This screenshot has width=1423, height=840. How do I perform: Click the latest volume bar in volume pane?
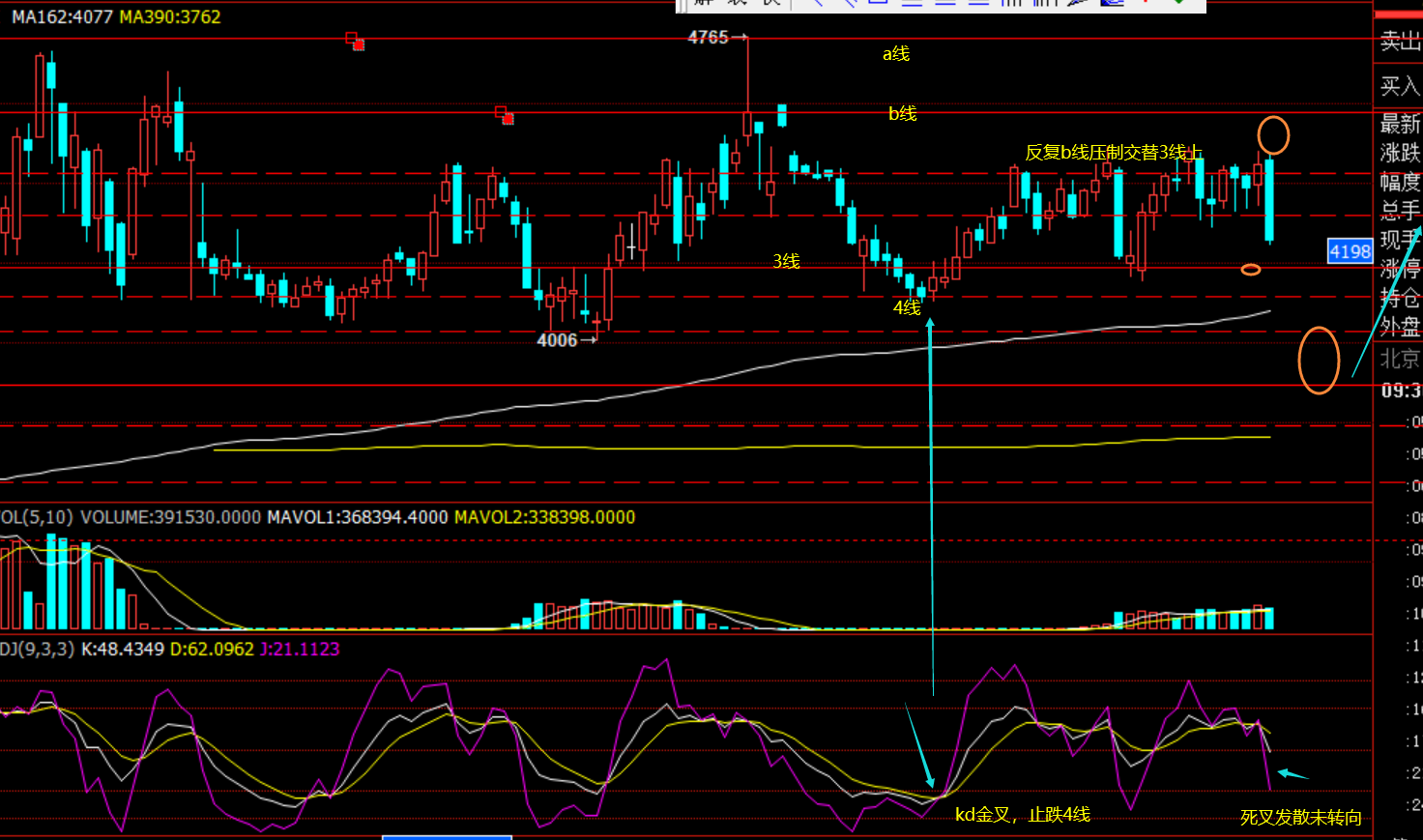click(x=1269, y=619)
